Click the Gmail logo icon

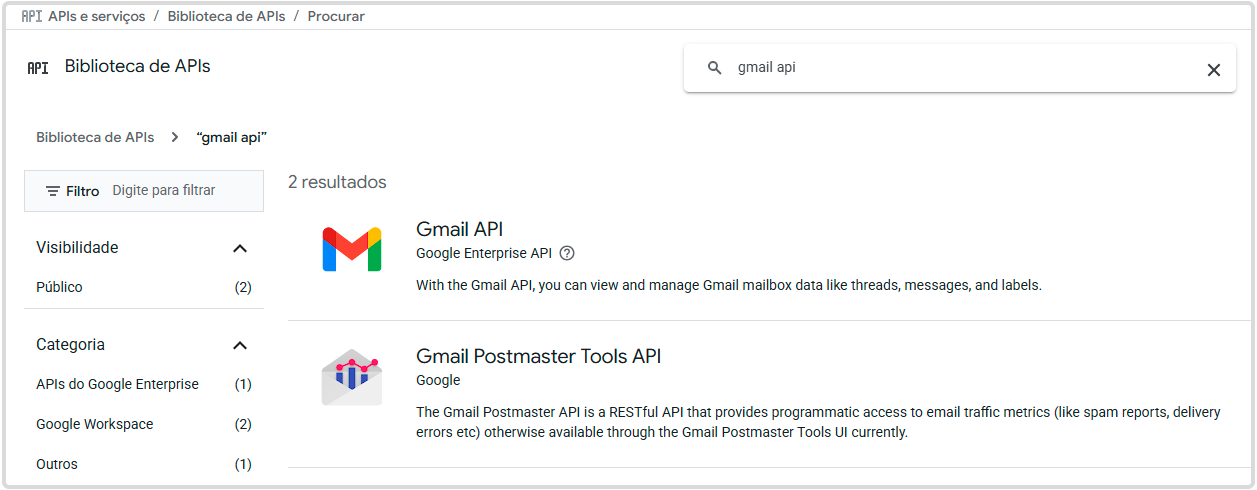[x=351, y=250]
